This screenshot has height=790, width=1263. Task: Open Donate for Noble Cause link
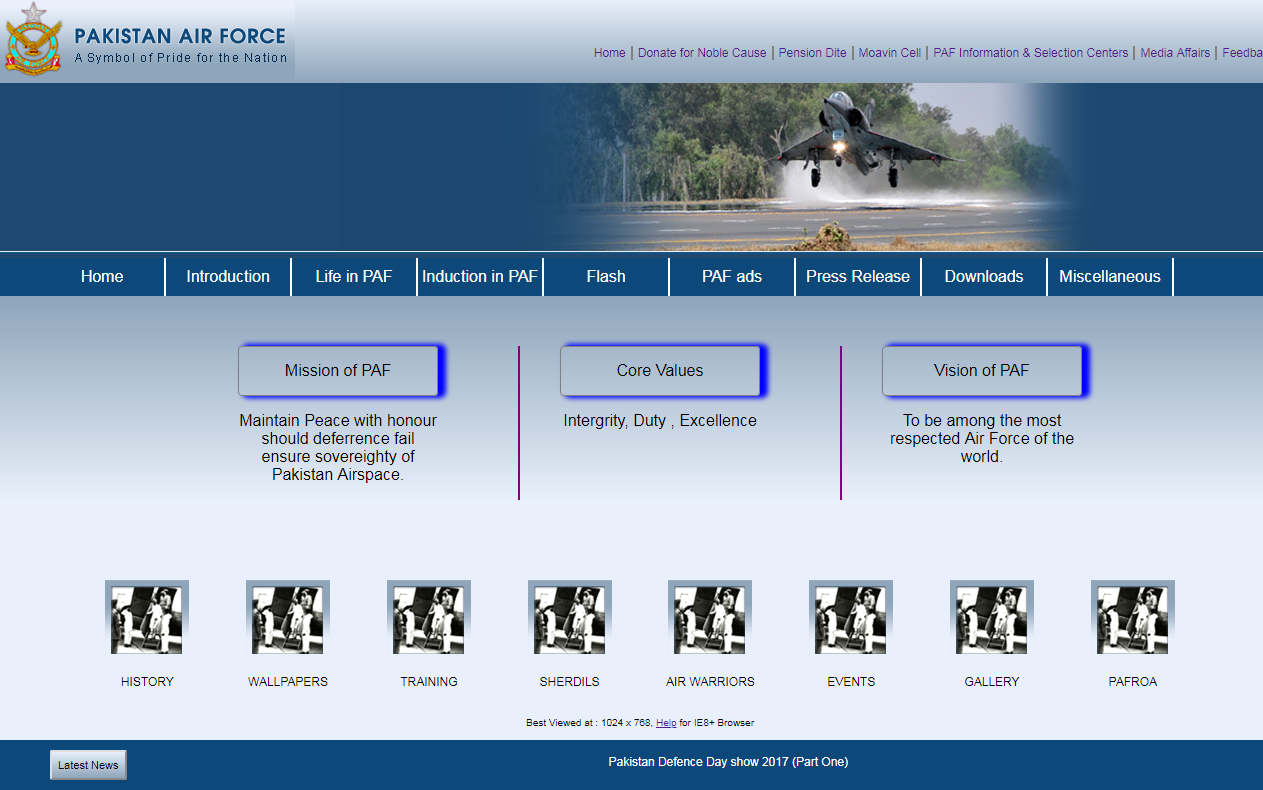pos(702,53)
